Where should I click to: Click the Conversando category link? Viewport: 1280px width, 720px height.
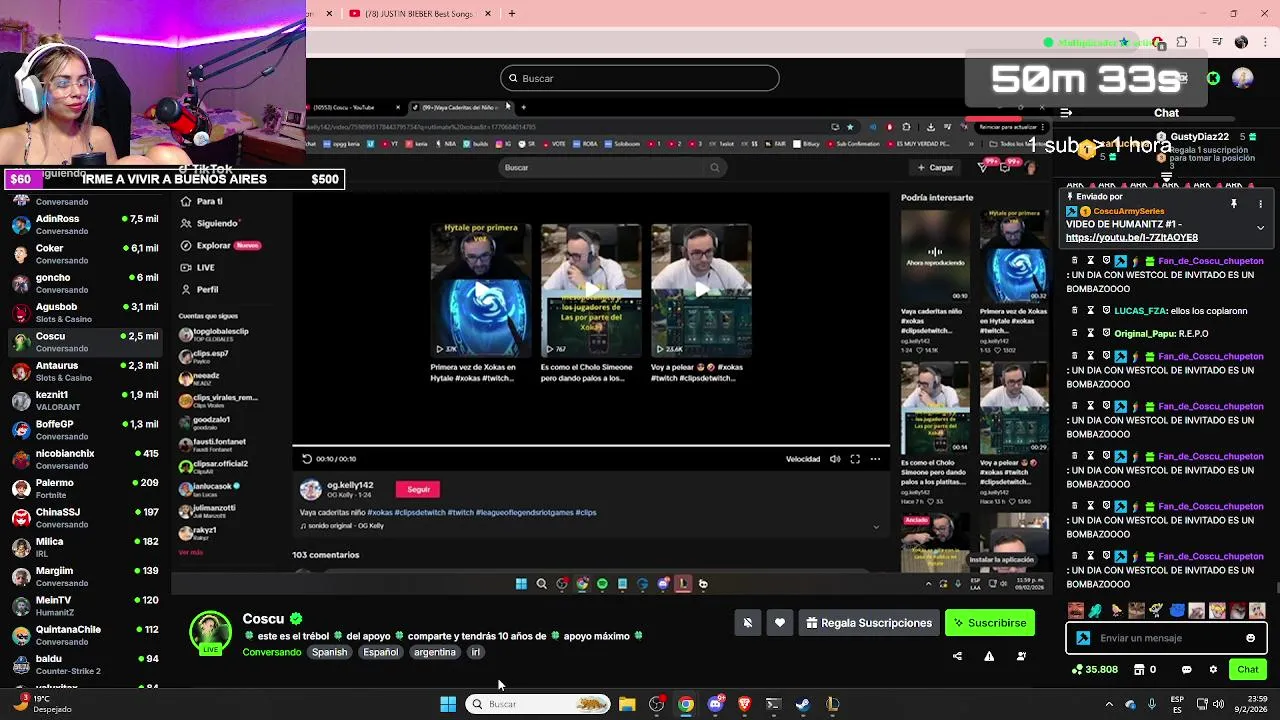pyautogui.click(x=271, y=652)
